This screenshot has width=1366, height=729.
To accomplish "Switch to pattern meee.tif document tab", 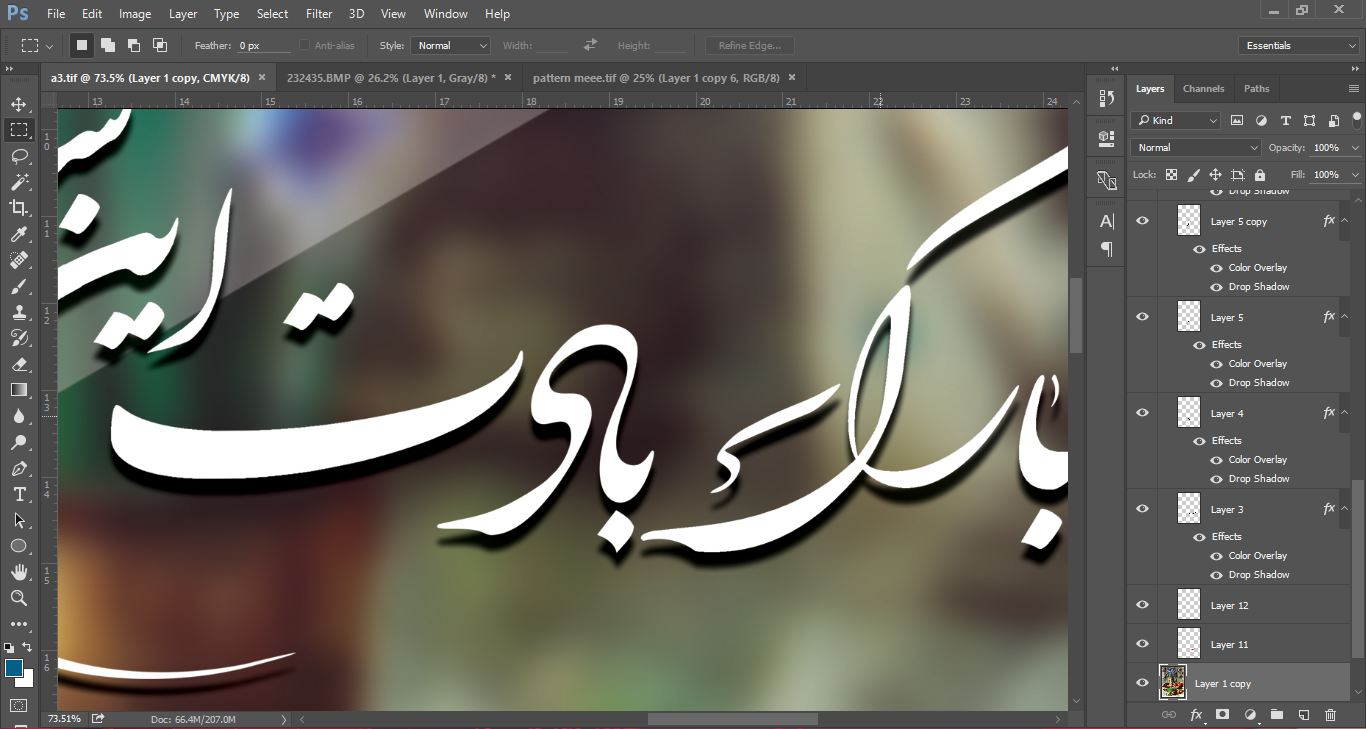I will click(x=656, y=77).
